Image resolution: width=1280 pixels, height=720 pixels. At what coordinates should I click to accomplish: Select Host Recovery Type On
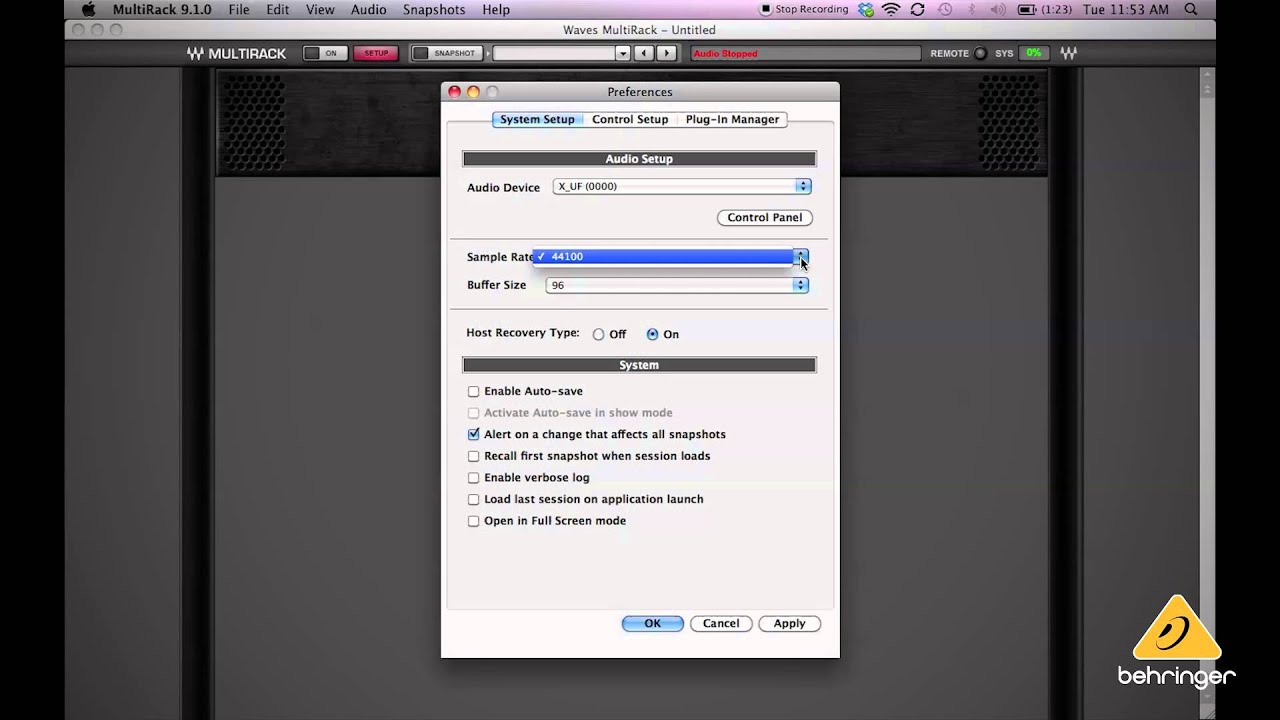tap(652, 335)
